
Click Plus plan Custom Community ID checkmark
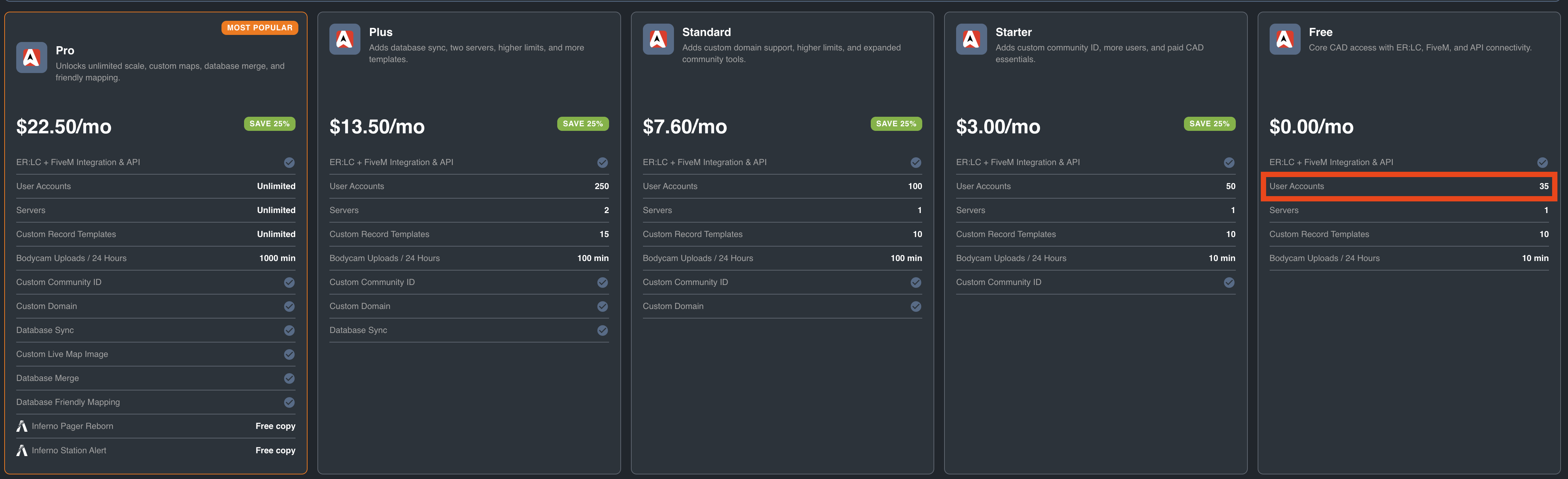point(603,283)
